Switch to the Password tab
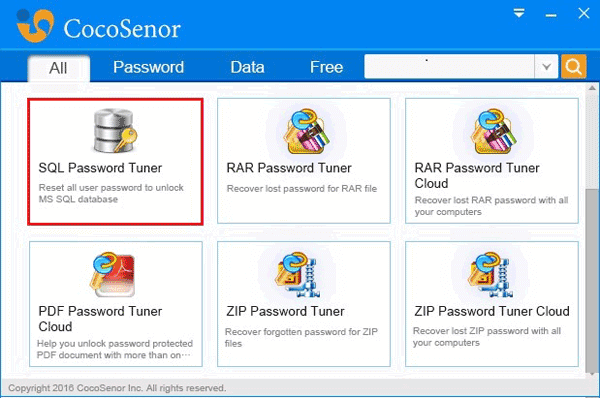Viewport: 600px width, 398px height. (148, 67)
